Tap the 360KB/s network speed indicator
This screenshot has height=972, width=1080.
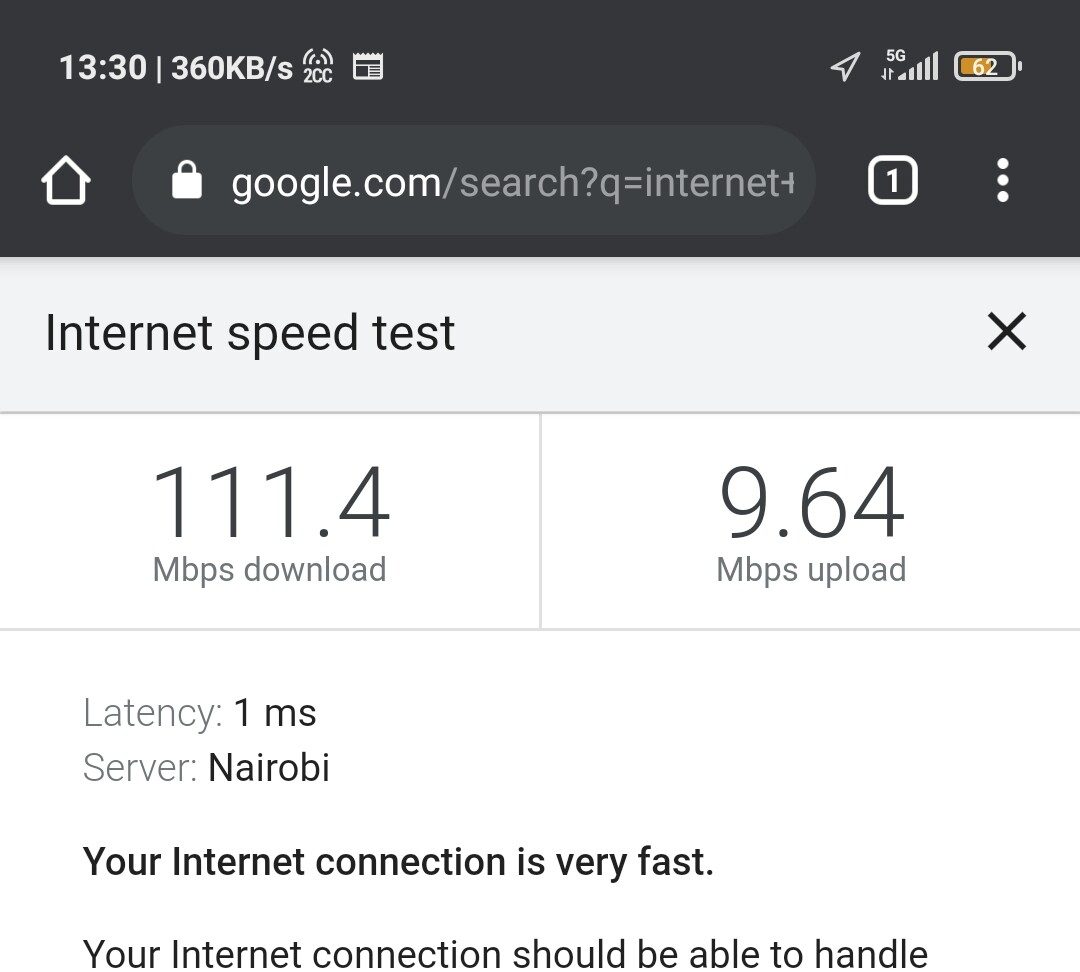(x=232, y=68)
